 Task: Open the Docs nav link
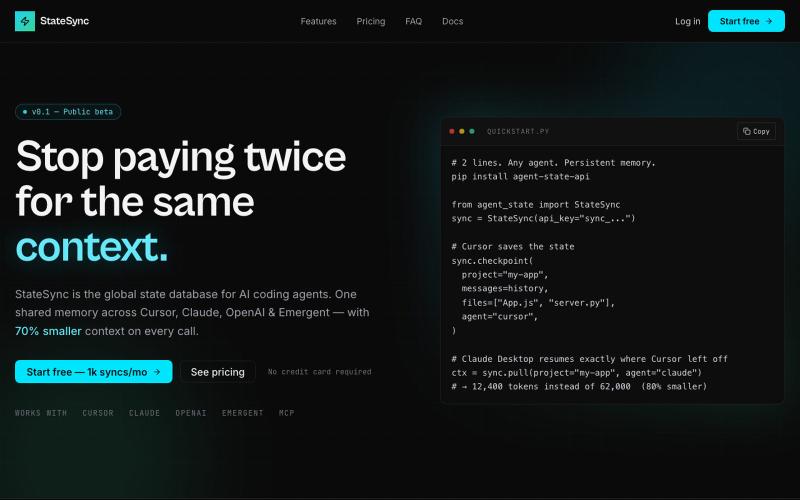pos(453,21)
